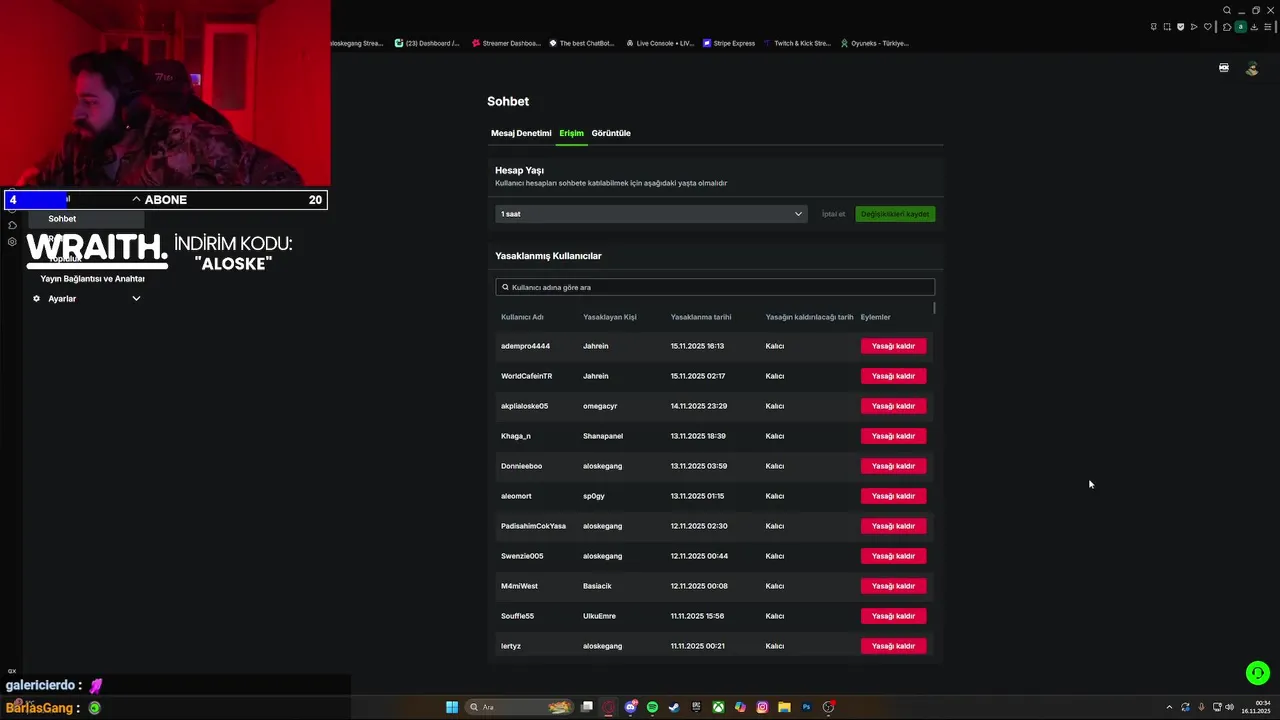The image size is (1280, 720).
Task: Remove ban for aleomort
Action: [x=893, y=496]
